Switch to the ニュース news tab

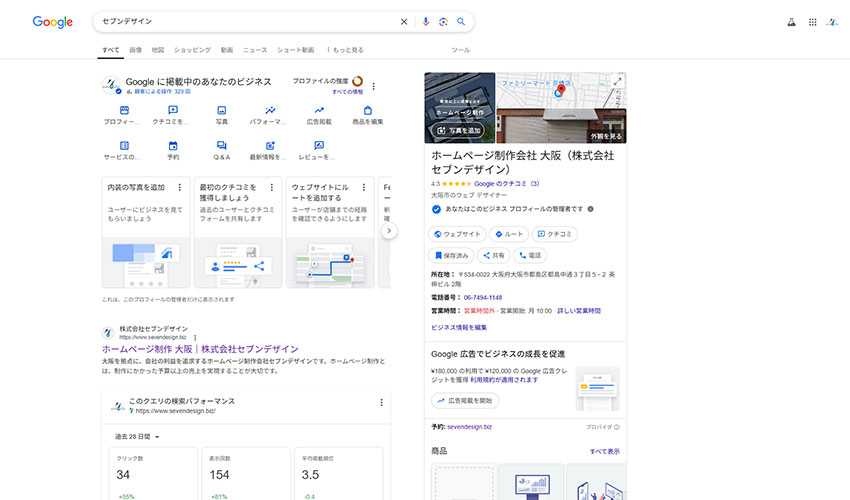coord(255,50)
